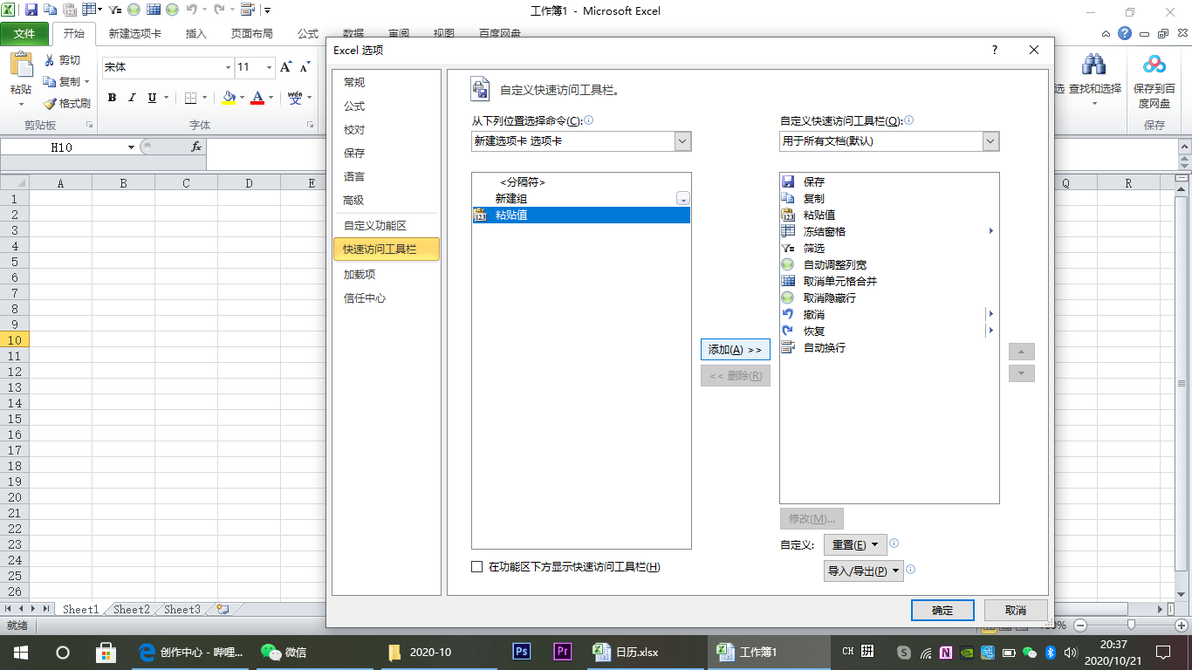
Task: Click the row 10 header
Action: (14, 340)
